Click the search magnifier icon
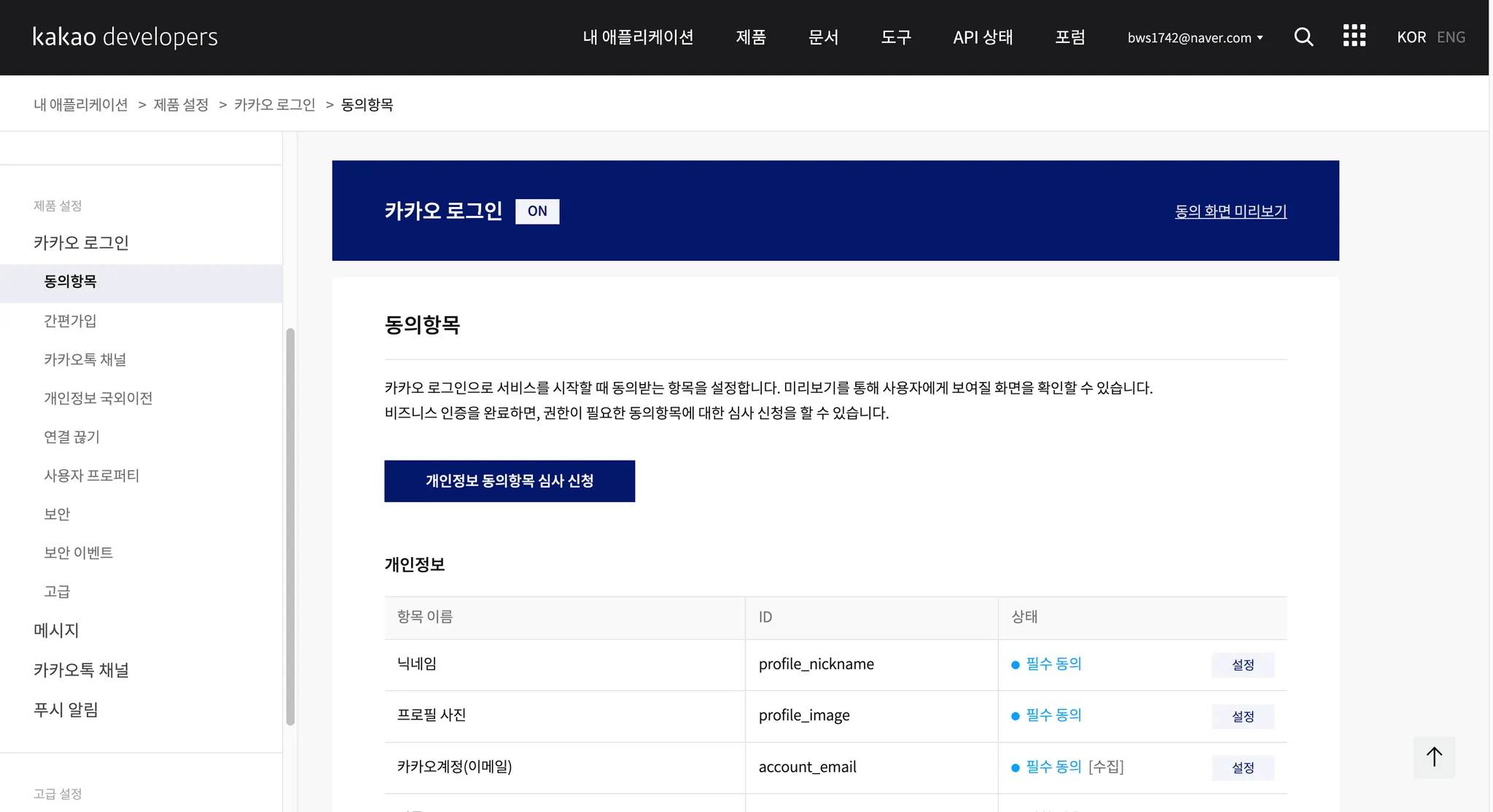 1303,37
